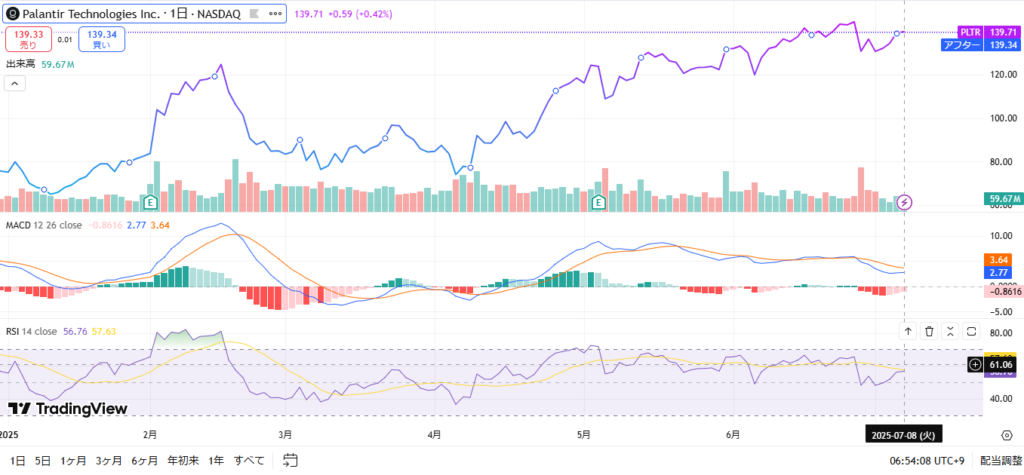This screenshot has height=475, width=1024.
Task: Click the 120.00 price scale label
Action: [x=1003, y=75]
